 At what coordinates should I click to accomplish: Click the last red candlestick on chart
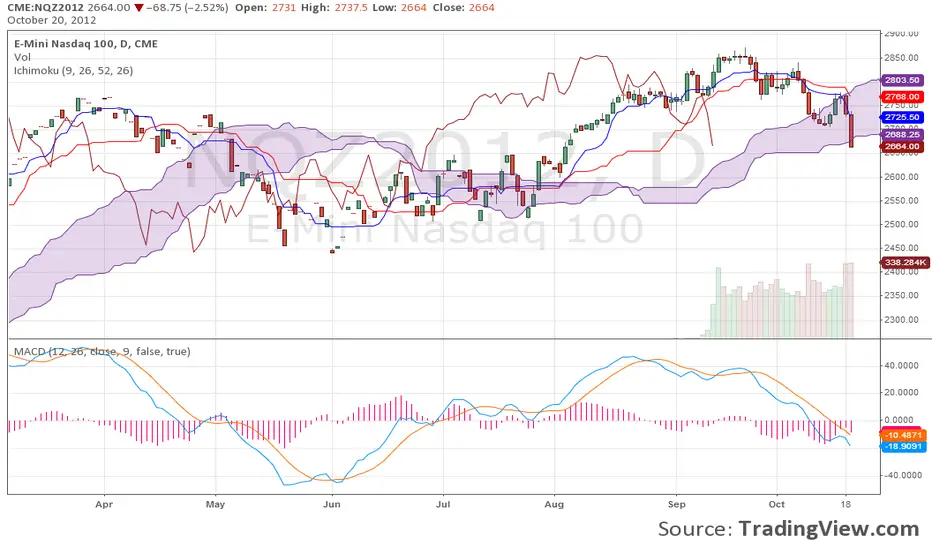(852, 131)
